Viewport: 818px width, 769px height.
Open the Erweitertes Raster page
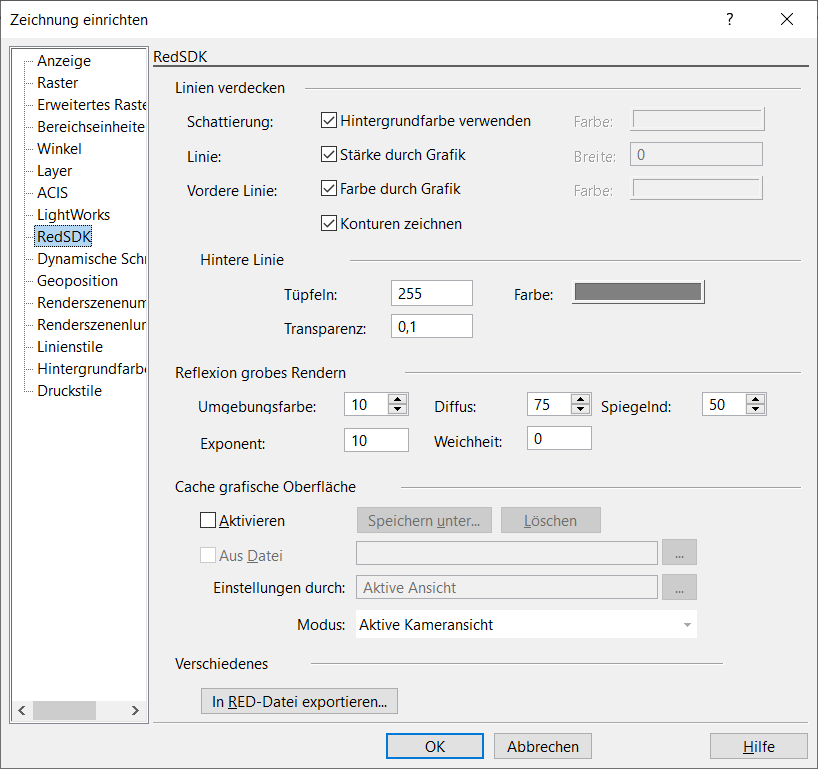pyautogui.click(x=91, y=105)
